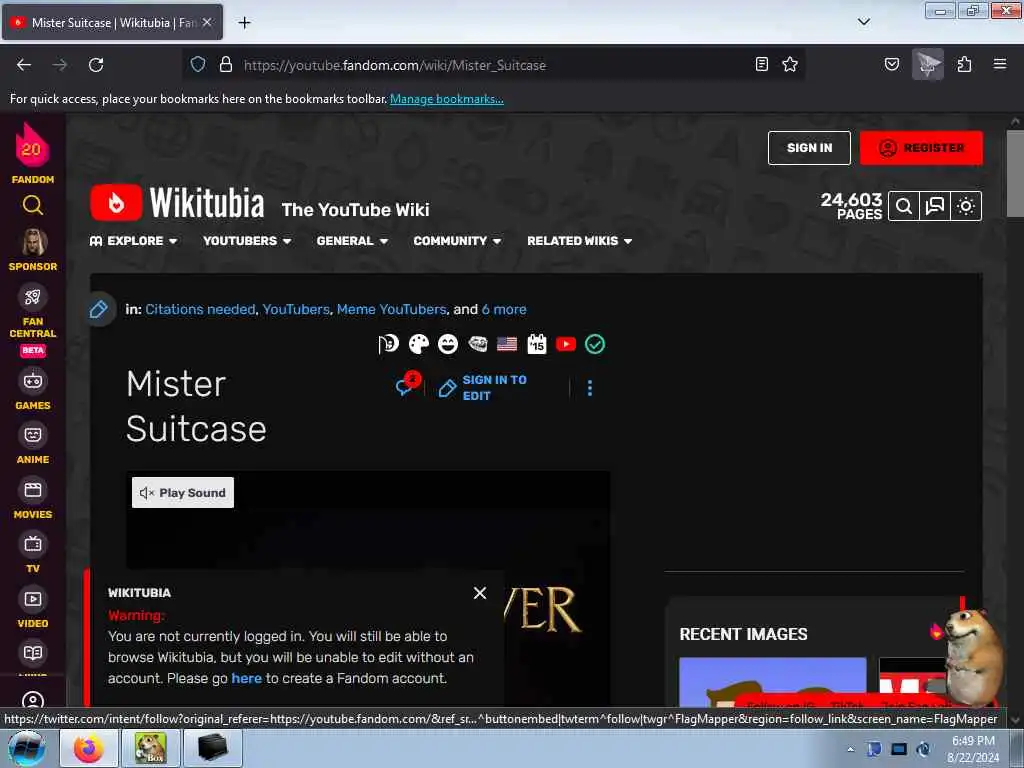
Task: Click the Play Sound button
Action: (183, 492)
